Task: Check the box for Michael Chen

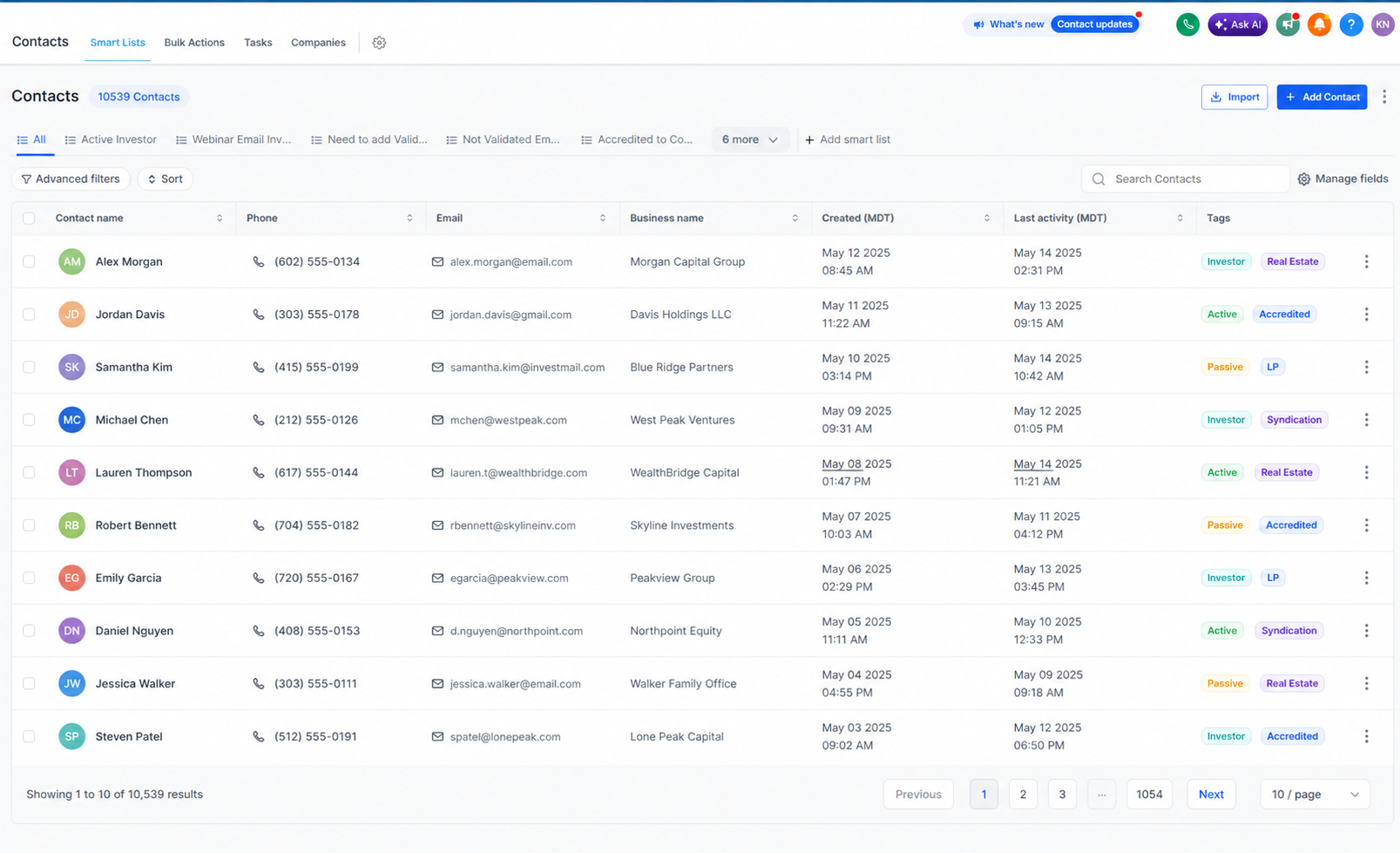Action: tap(29, 420)
